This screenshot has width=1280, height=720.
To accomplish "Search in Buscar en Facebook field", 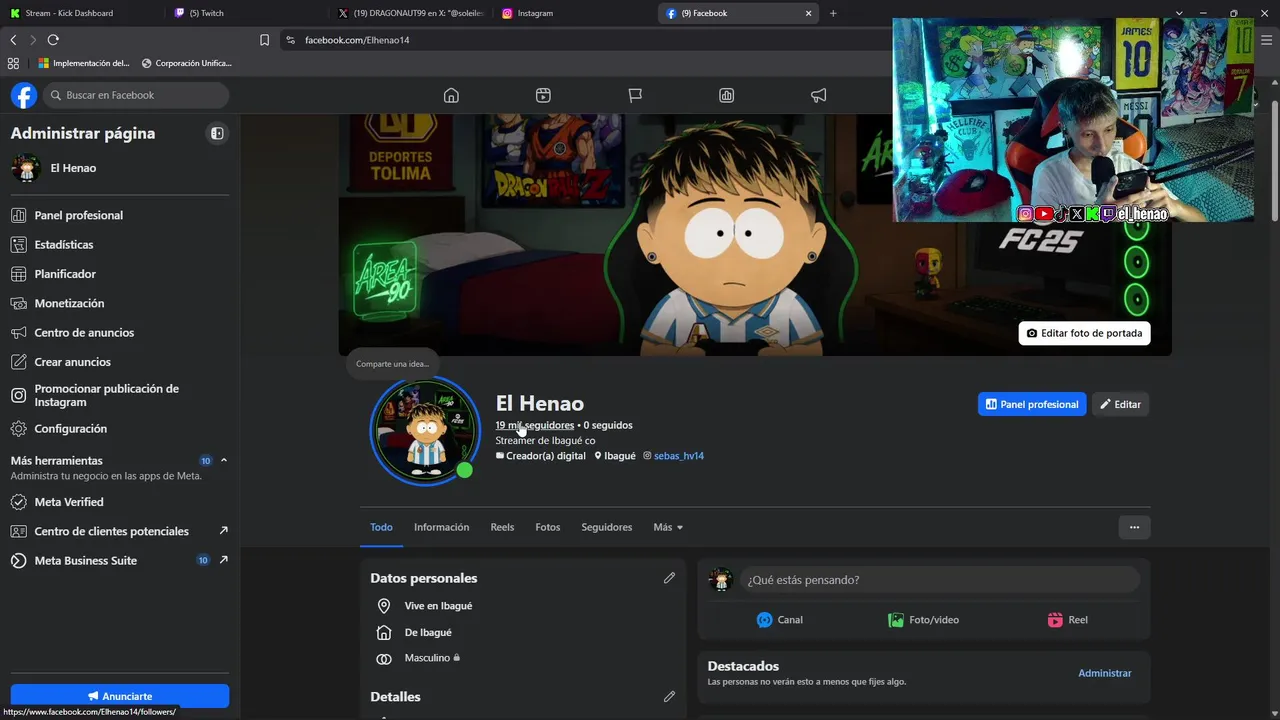I will [x=134, y=95].
